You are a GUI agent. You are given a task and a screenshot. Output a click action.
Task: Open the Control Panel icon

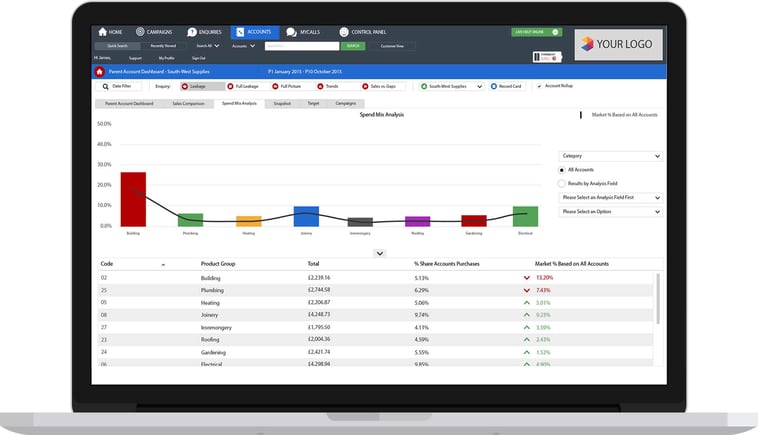click(x=344, y=32)
